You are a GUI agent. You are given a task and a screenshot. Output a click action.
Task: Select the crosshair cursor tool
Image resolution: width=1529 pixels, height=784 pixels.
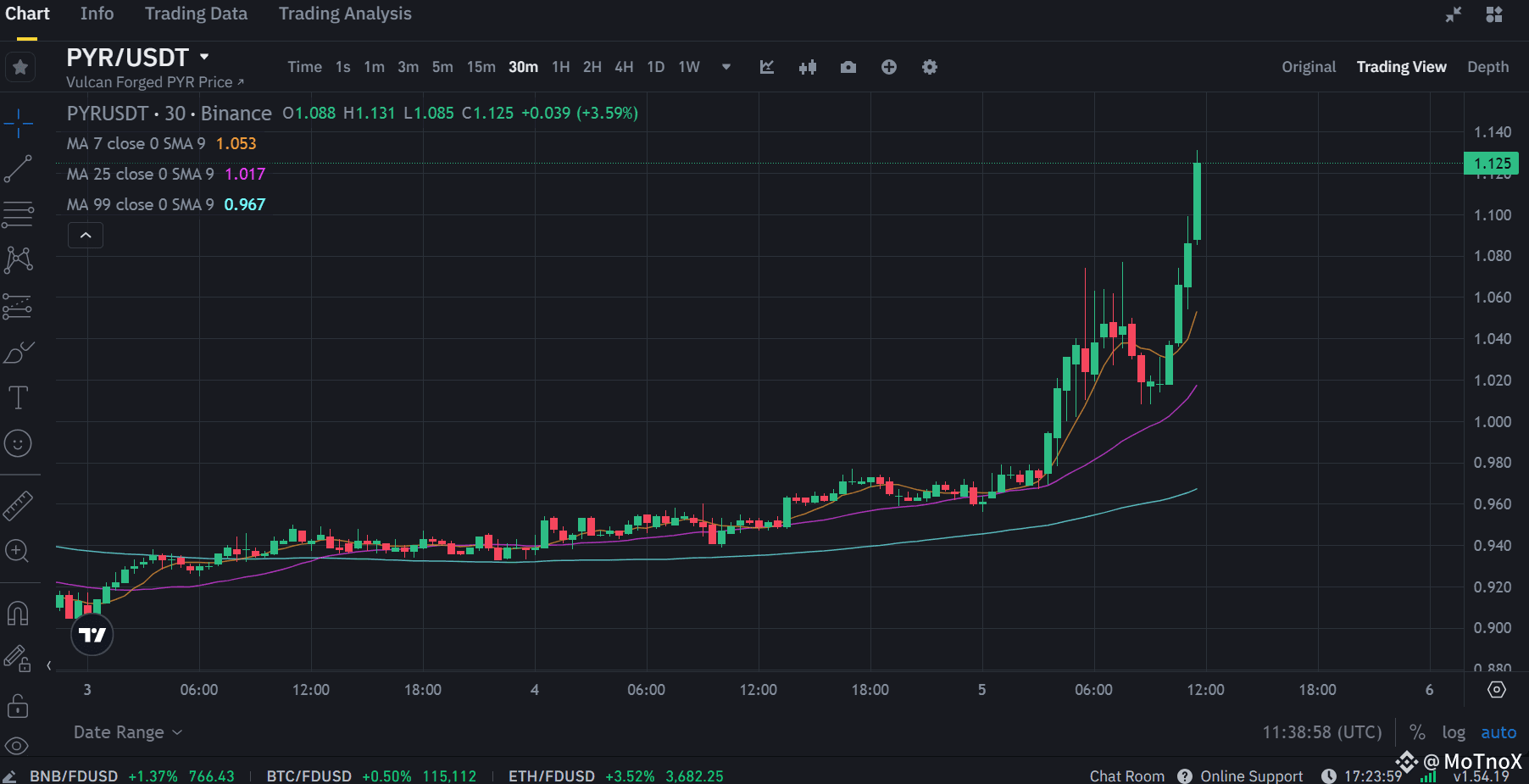click(18, 124)
